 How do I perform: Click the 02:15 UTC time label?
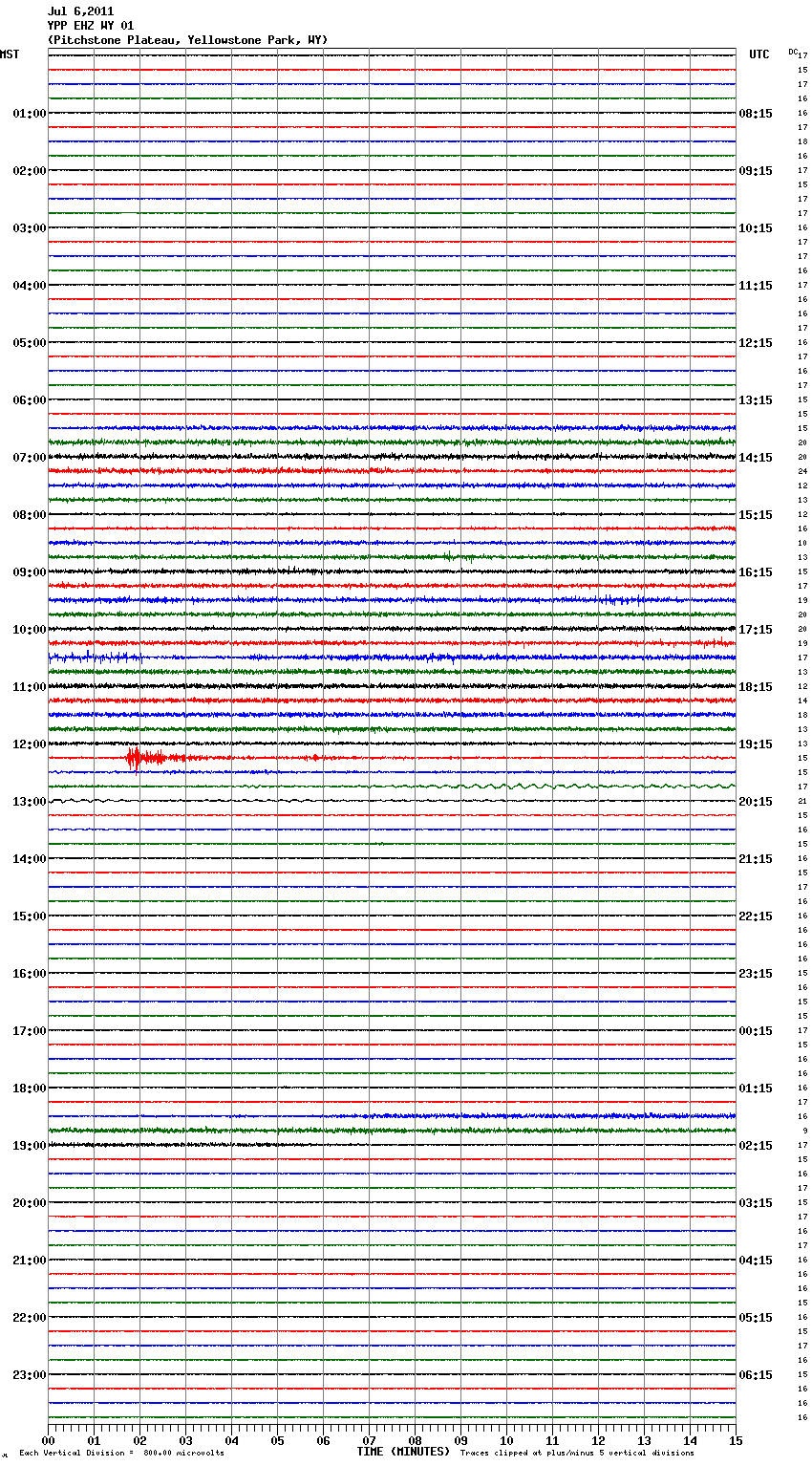click(x=756, y=1146)
